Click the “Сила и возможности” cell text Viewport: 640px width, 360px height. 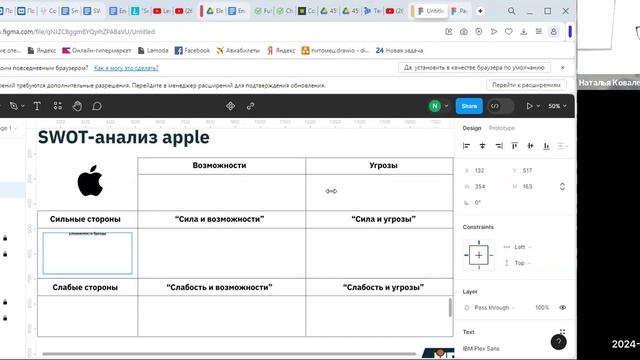coord(220,219)
